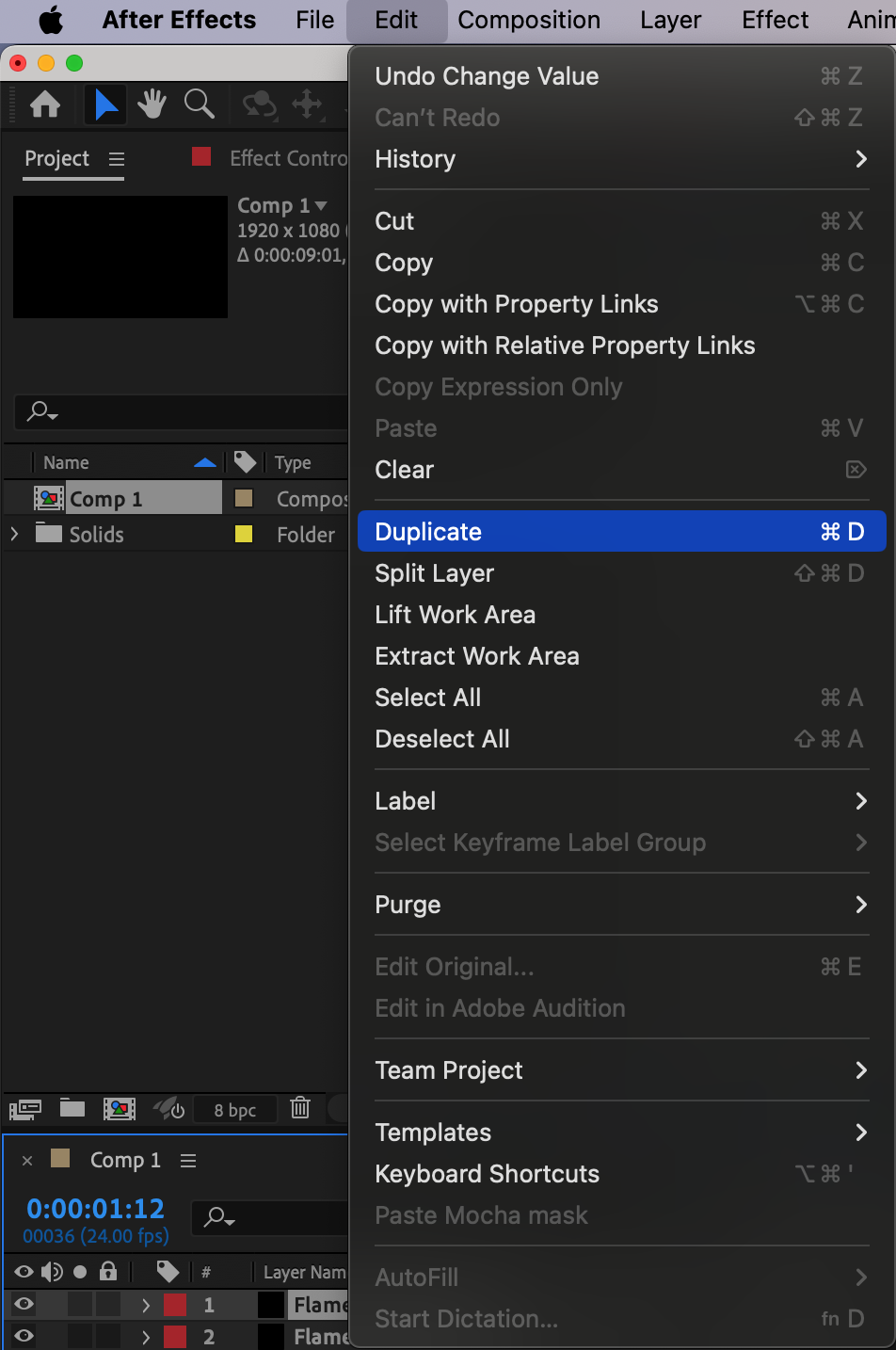The image size is (896, 1350).
Task: Create a new folder in Project panel
Action: tap(72, 1108)
